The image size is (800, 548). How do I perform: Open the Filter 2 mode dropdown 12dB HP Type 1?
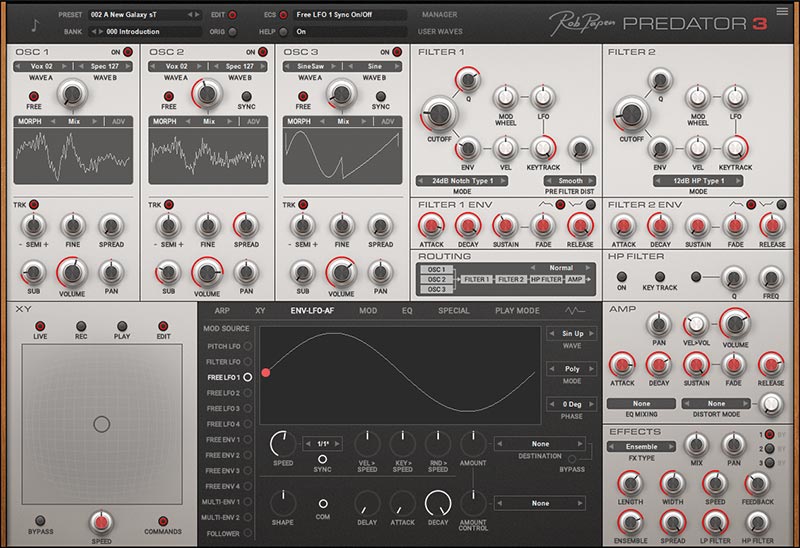[698, 181]
